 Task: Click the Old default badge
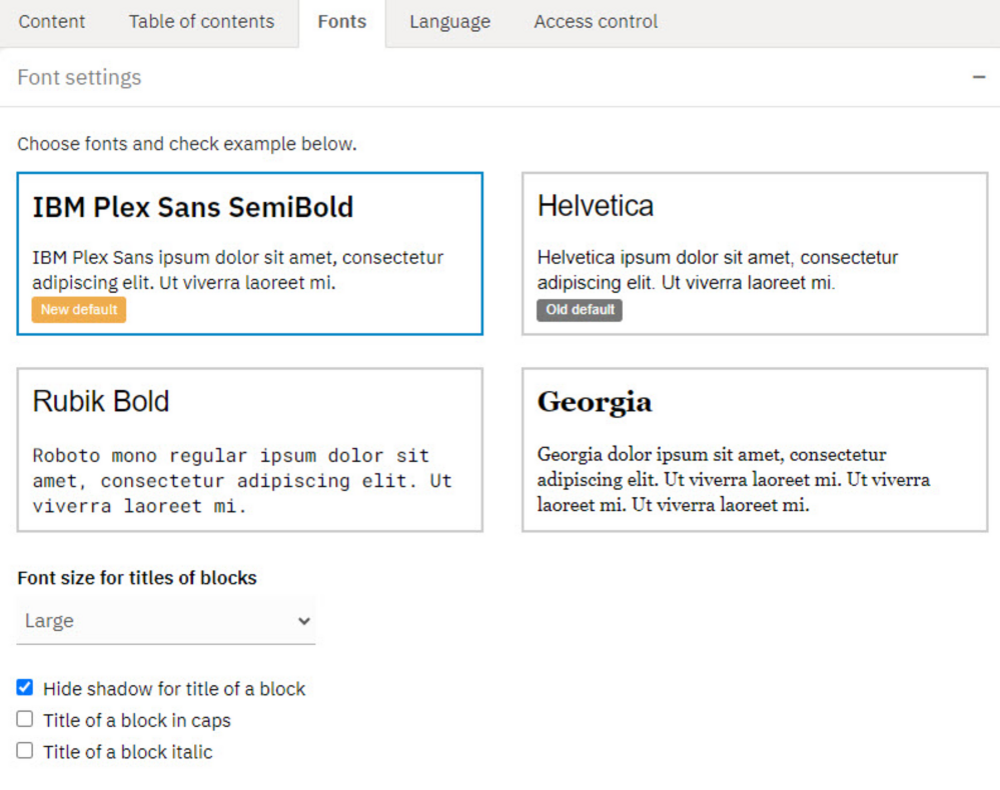pyautogui.click(x=579, y=310)
